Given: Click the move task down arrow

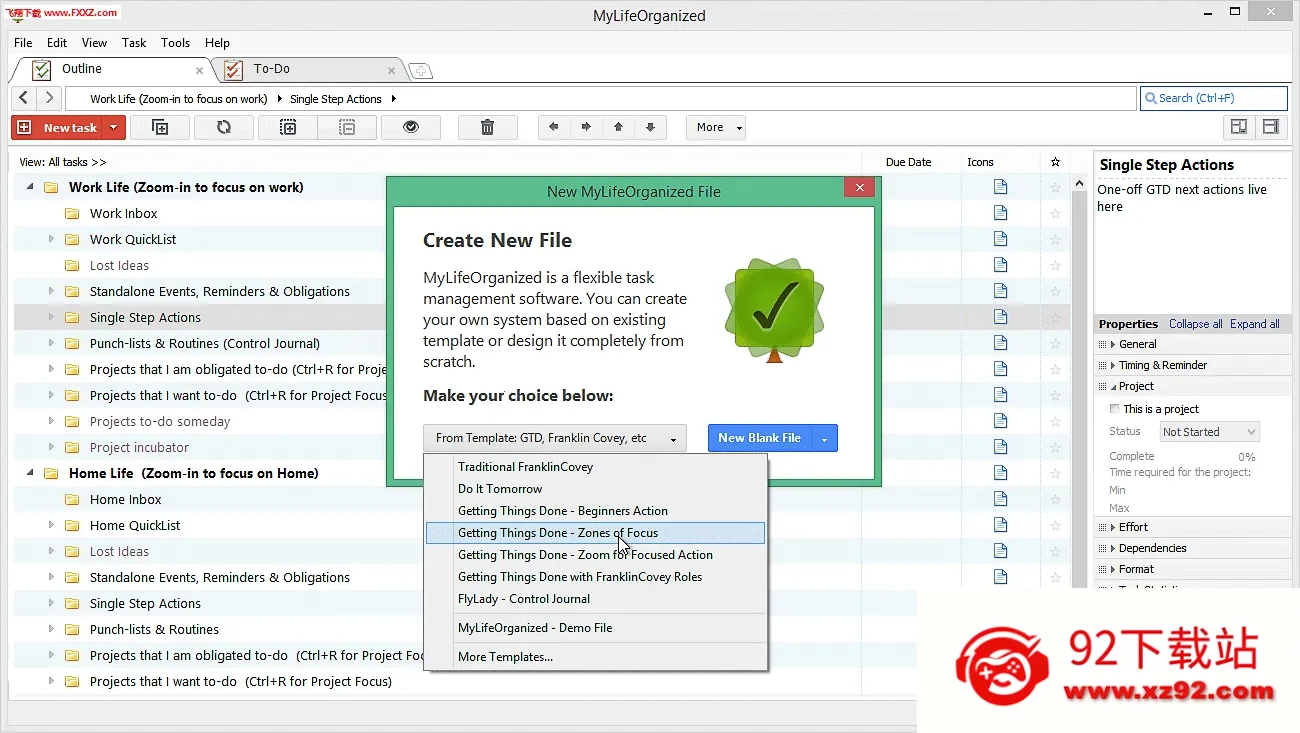Looking at the screenshot, I should tap(651, 127).
